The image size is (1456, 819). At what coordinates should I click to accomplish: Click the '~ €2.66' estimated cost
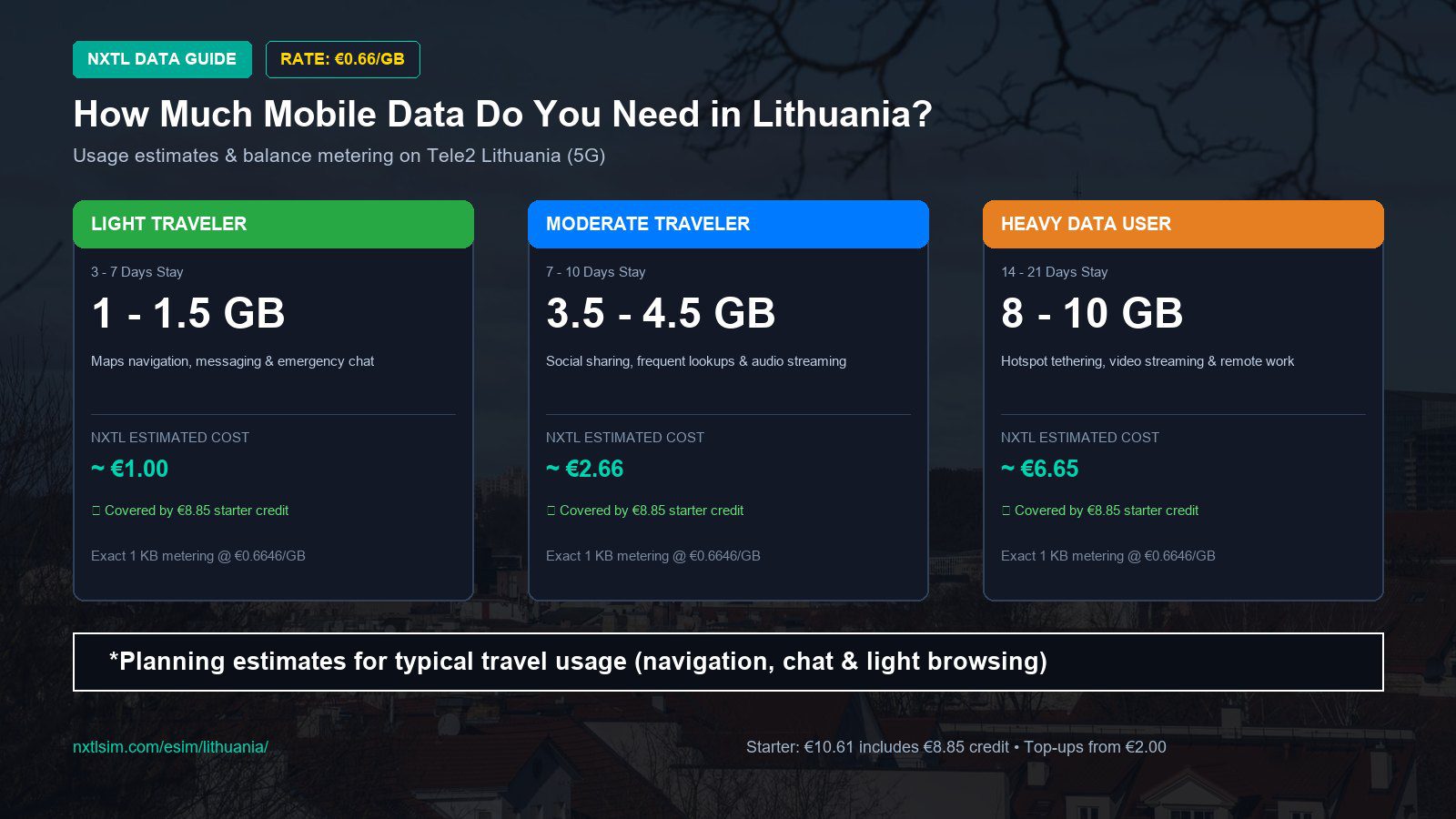point(584,469)
